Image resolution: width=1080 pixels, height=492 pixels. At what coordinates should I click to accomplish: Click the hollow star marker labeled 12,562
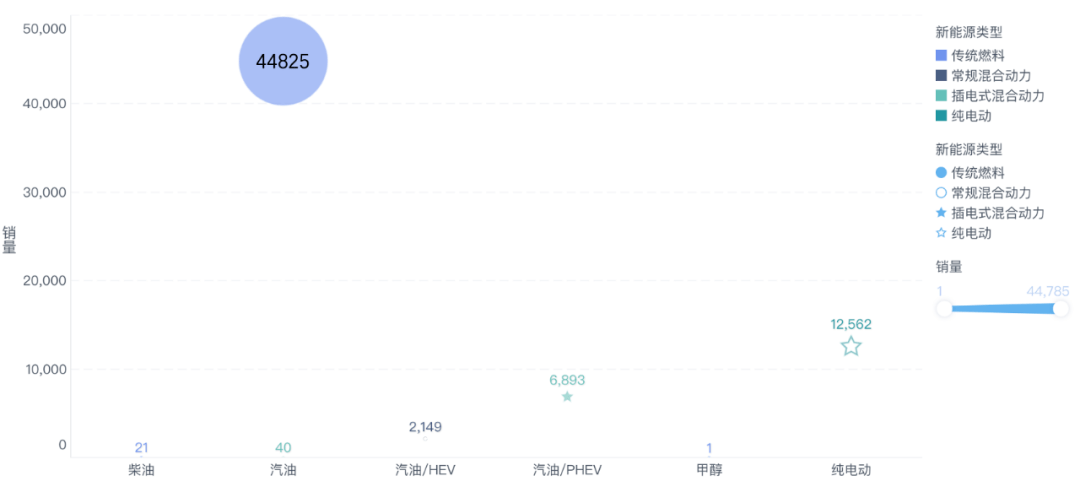851,346
